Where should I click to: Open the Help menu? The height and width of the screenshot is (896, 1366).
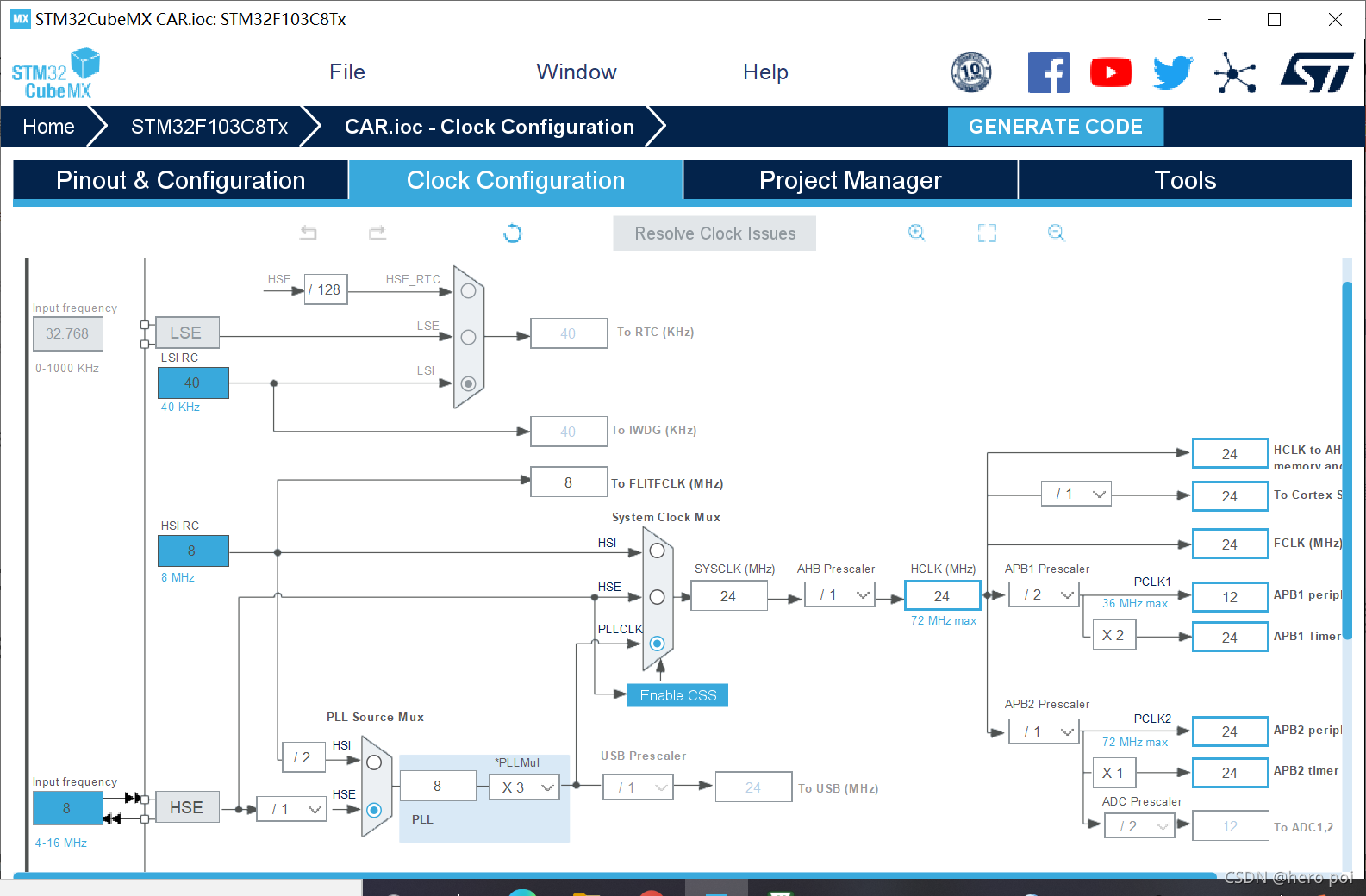coord(765,72)
